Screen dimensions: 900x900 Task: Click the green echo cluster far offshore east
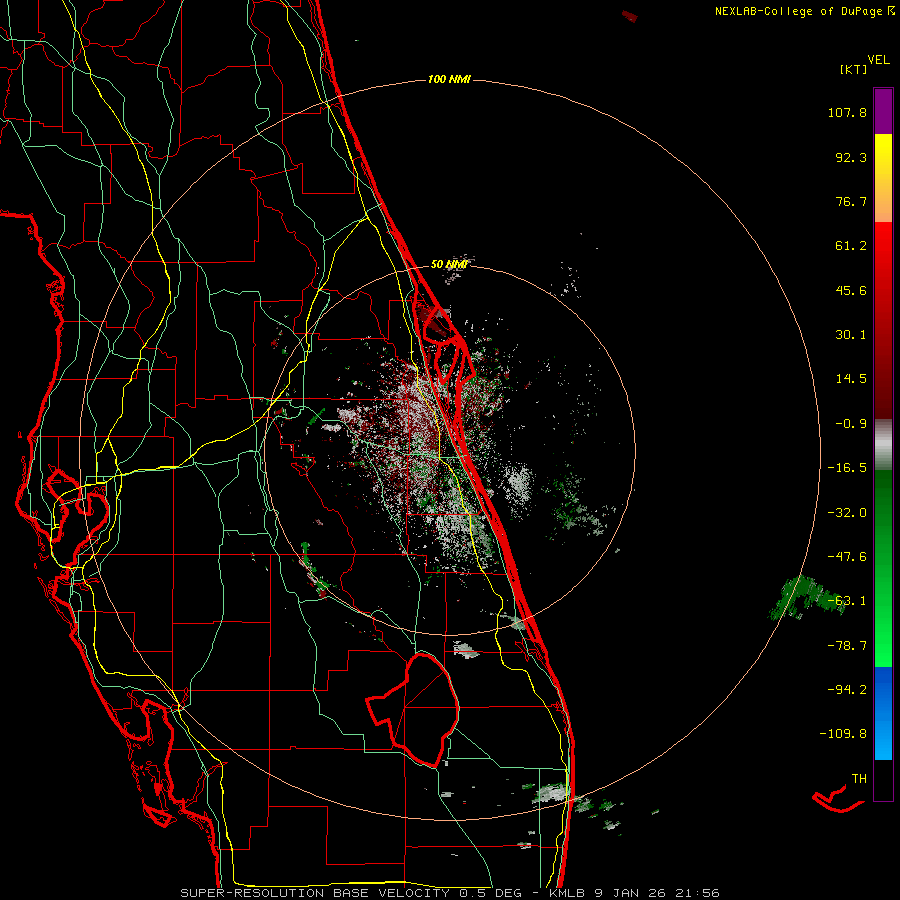tap(808, 598)
